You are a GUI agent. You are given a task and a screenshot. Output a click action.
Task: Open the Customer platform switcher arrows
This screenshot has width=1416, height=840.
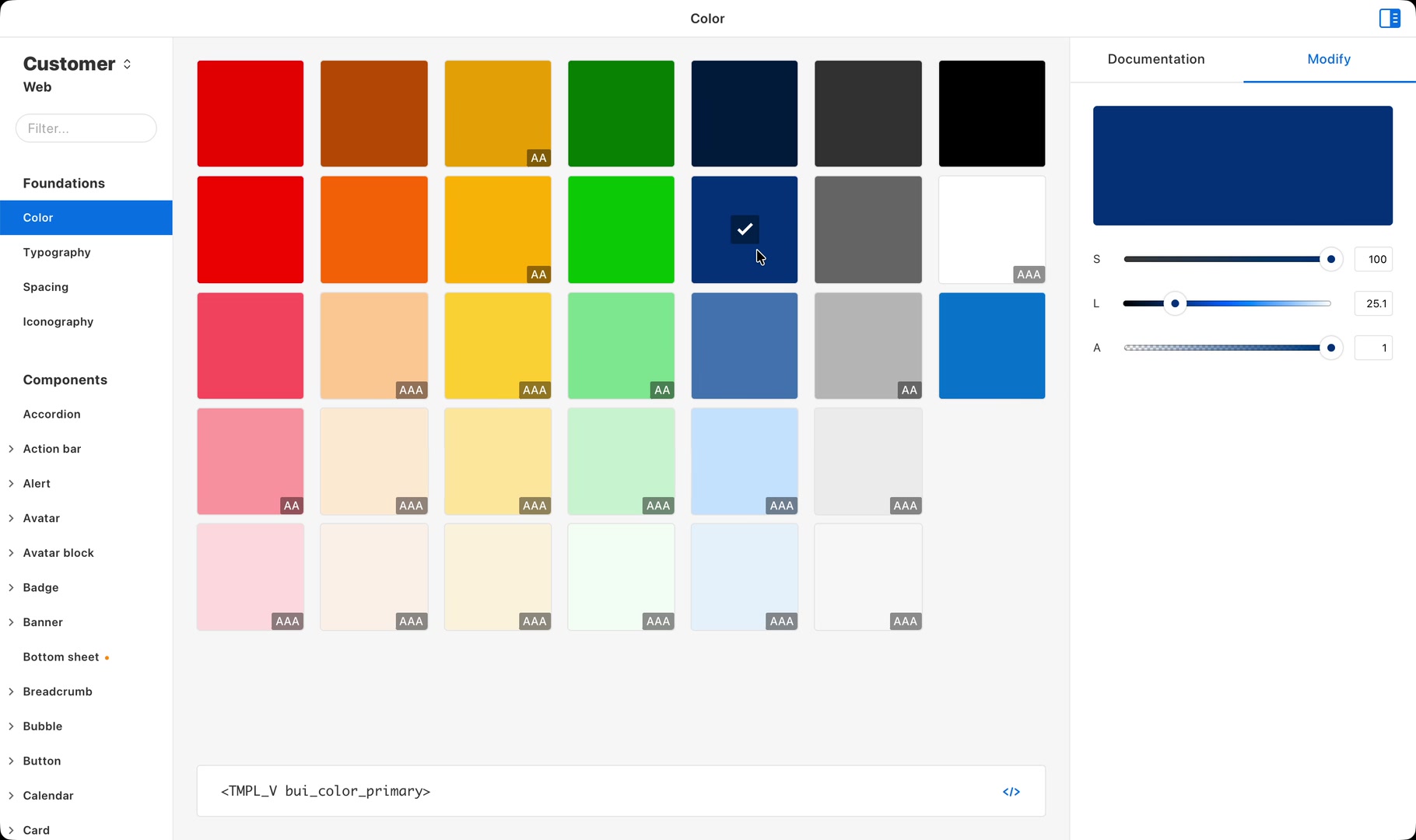pyautogui.click(x=127, y=64)
